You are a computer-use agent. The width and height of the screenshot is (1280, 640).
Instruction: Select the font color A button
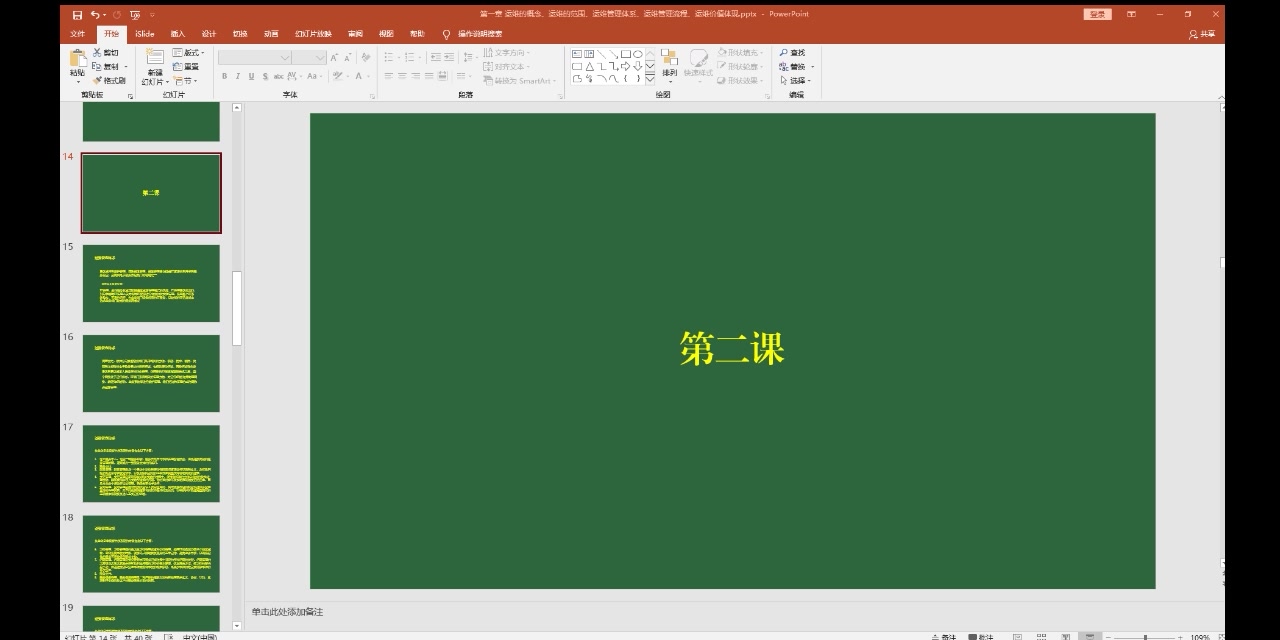coord(359,76)
